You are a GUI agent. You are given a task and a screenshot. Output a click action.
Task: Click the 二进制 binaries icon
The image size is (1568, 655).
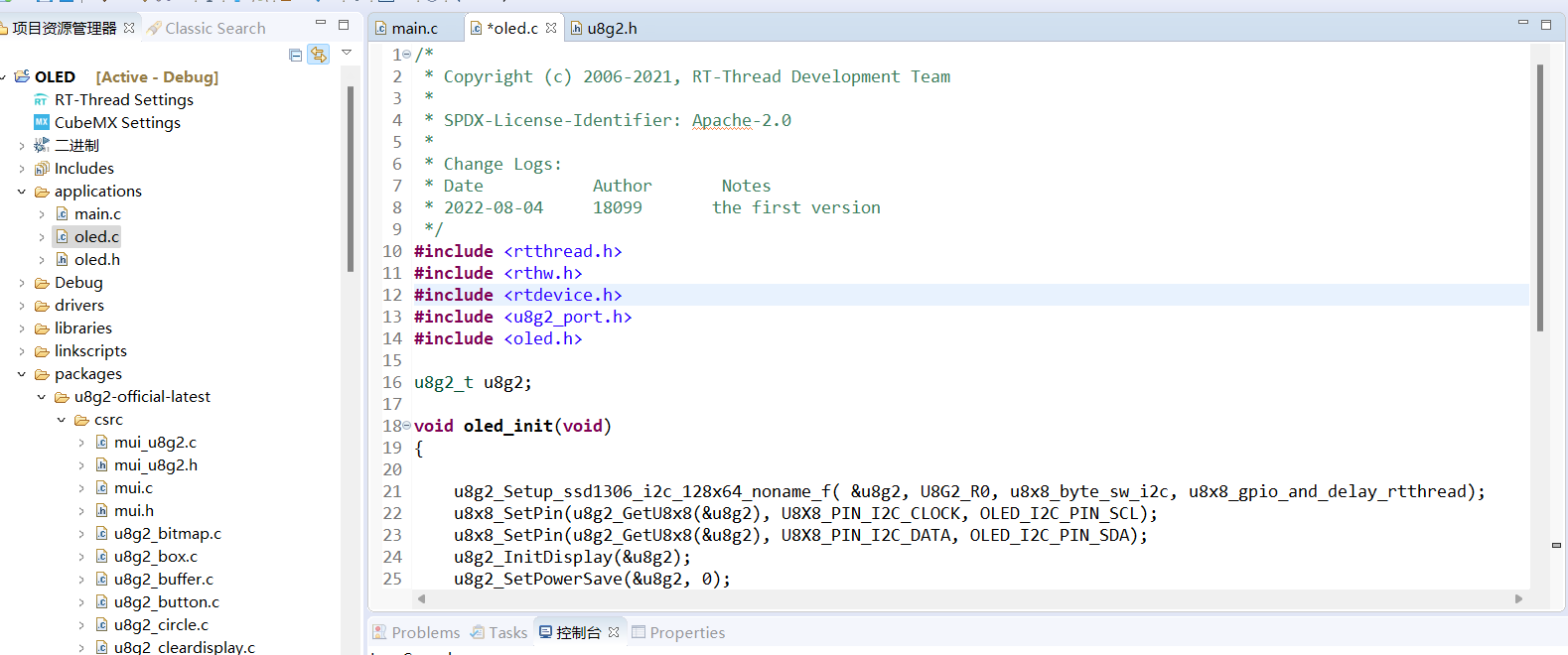[41, 146]
